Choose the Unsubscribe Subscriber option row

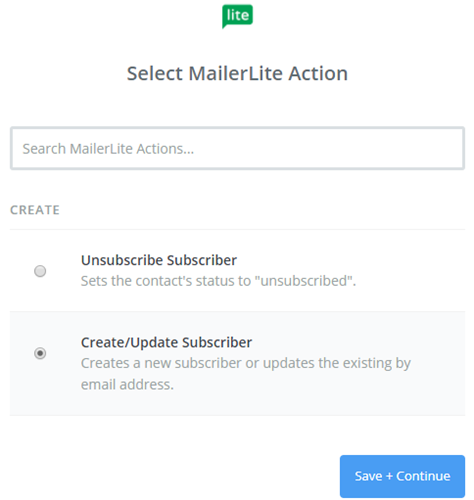237,271
